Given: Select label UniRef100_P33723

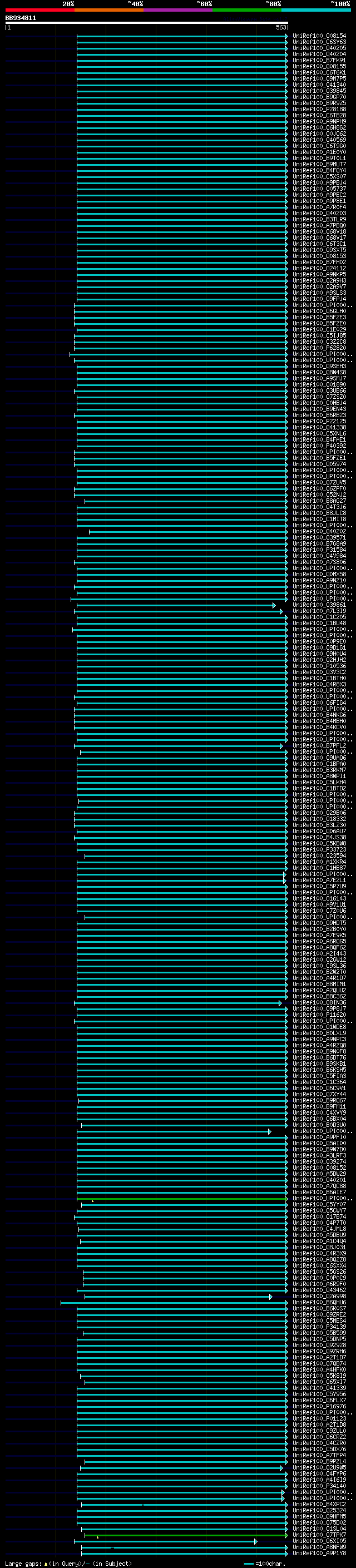Looking at the screenshot, I should [x=319, y=849].
